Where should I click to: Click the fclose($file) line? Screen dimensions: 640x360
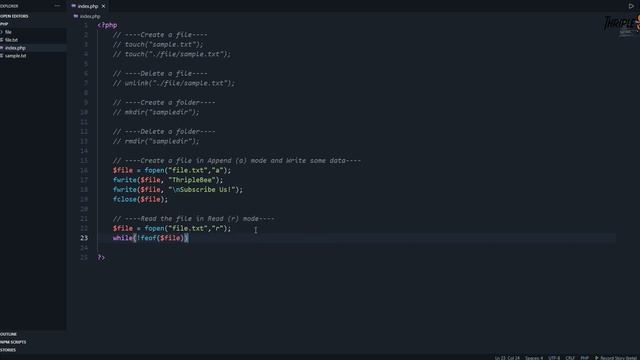pyautogui.click(x=140, y=200)
